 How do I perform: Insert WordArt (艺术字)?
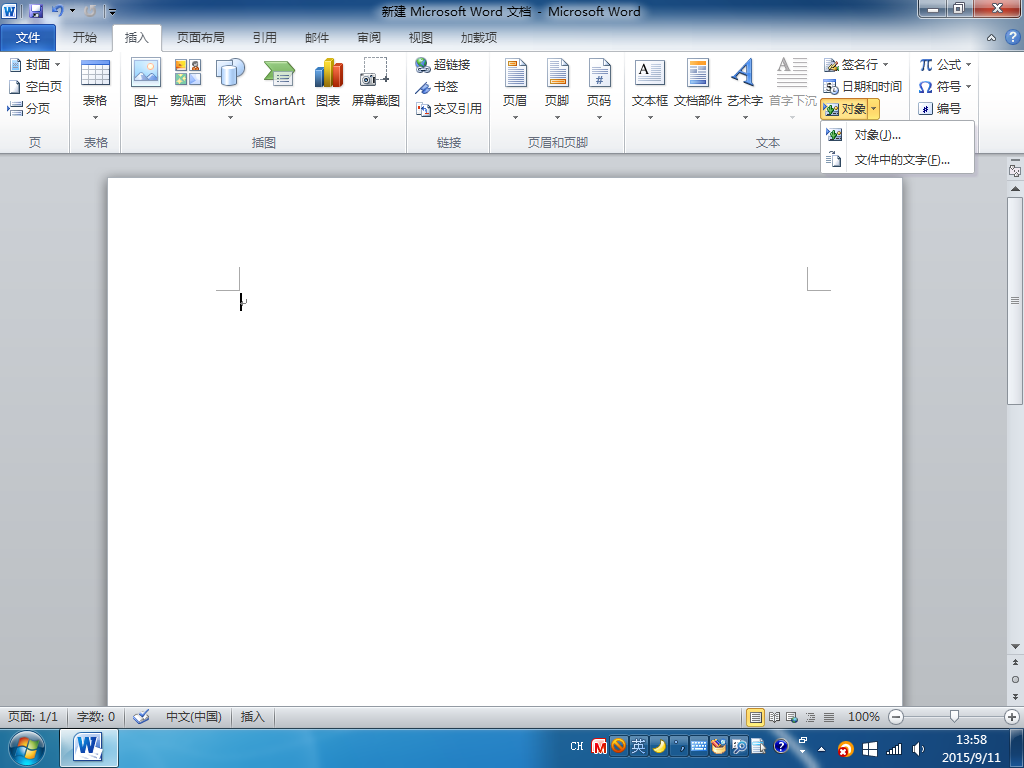pos(744,89)
